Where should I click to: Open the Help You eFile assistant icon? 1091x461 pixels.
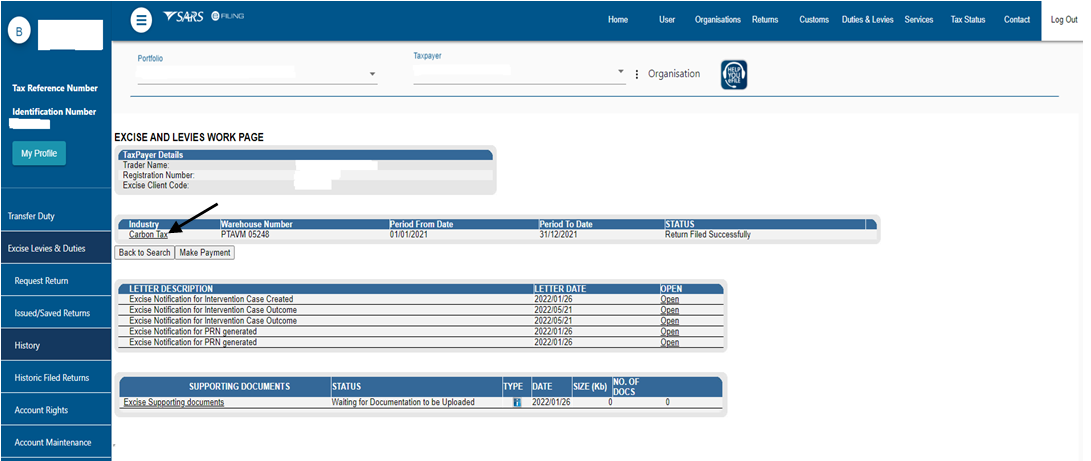(x=733, y=74)
